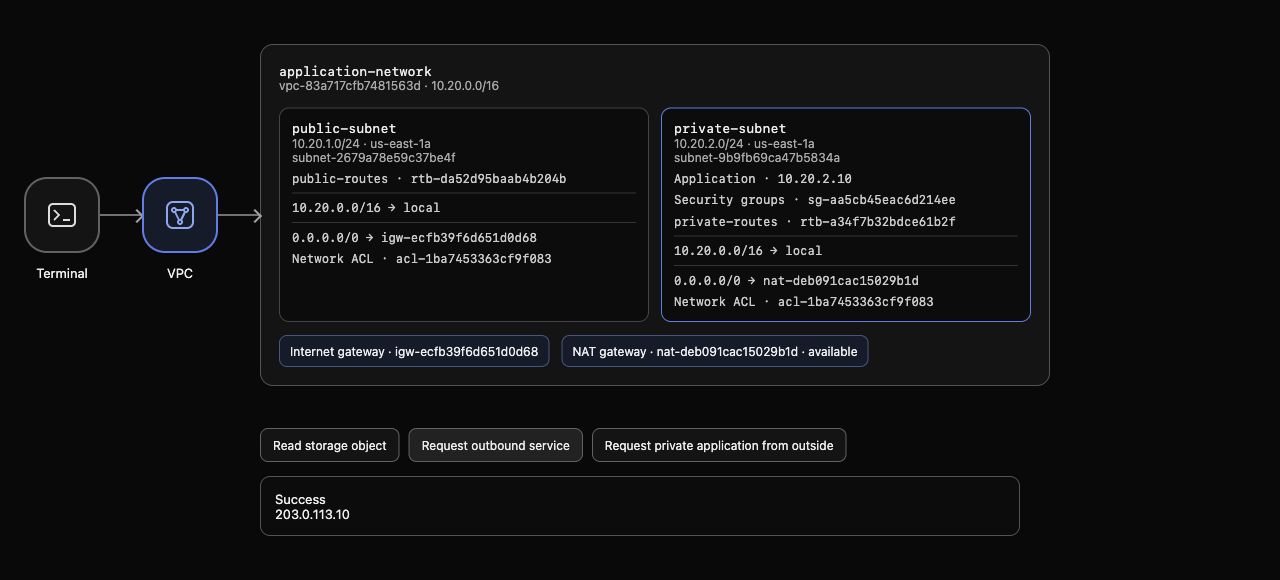
Task: Click the local route in public-subnet
Action: pos(366,208)
